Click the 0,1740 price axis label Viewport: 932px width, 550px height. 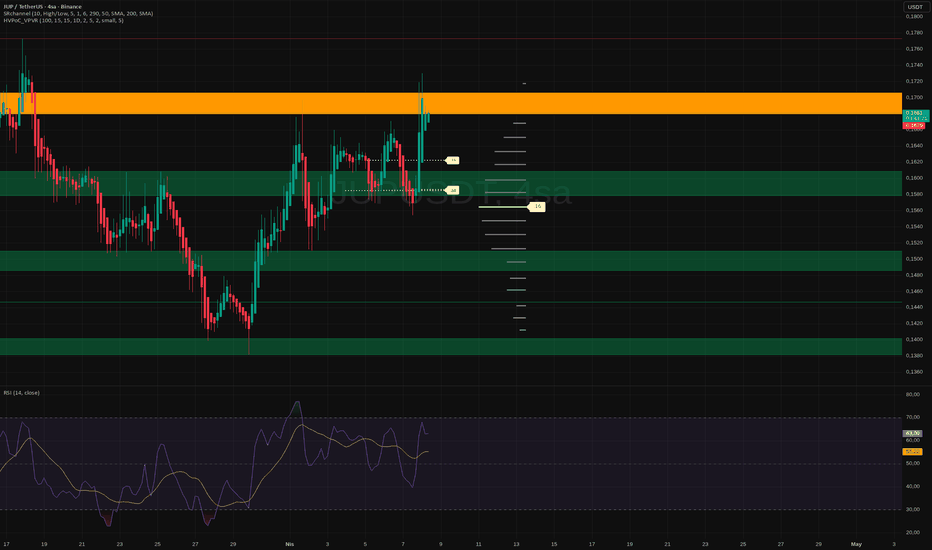click(x=914, y=65)
